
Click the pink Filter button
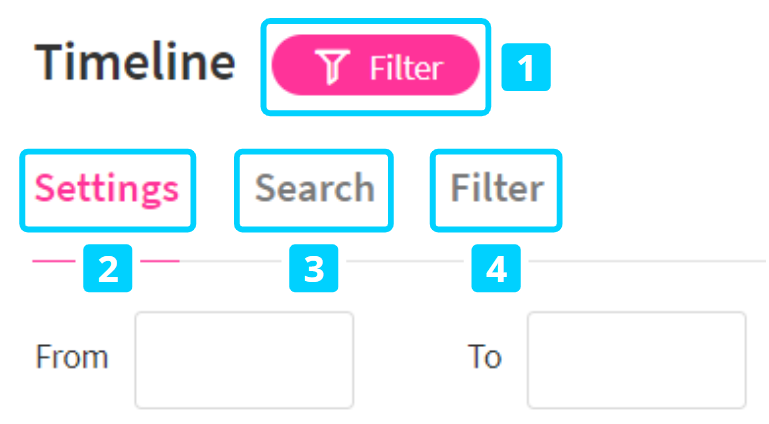point(375,66)
